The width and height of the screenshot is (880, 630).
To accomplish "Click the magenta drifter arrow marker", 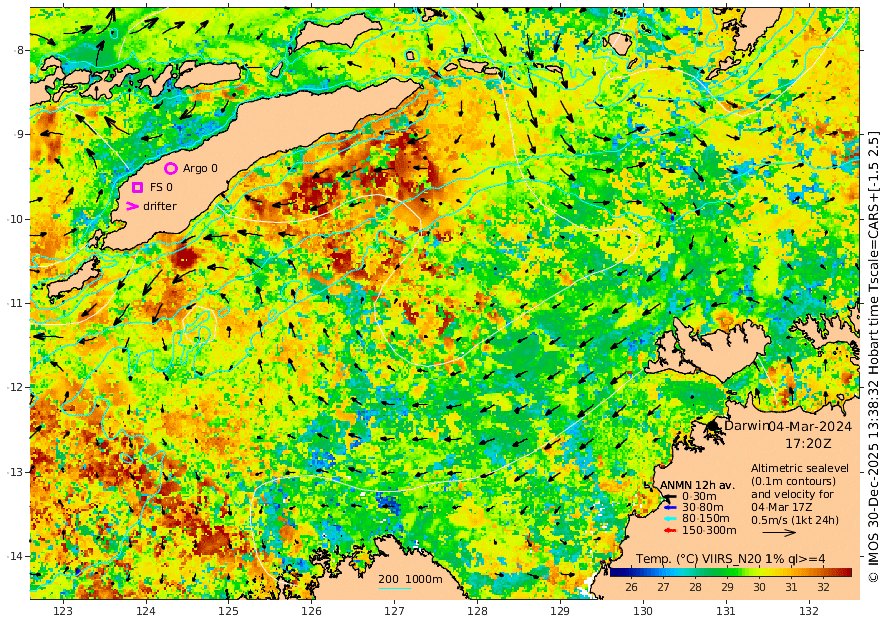I will [132, 206].
